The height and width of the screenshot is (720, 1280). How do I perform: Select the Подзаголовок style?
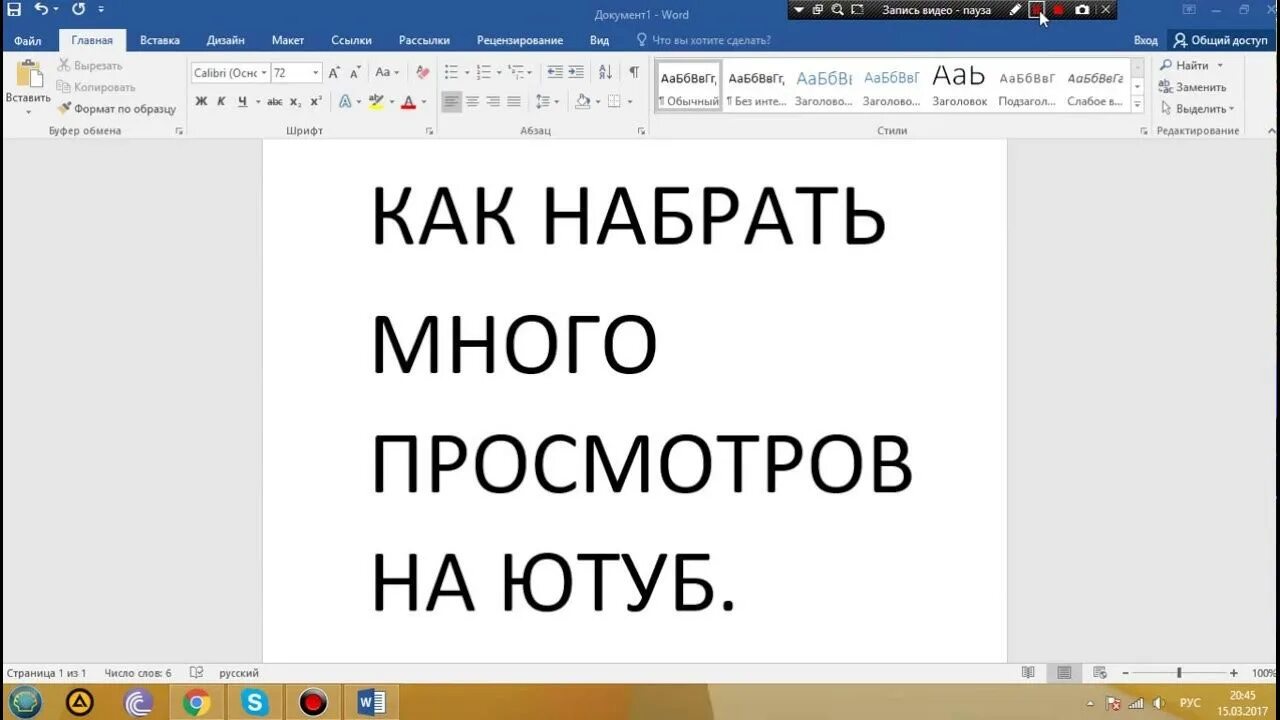(1027, 86)
